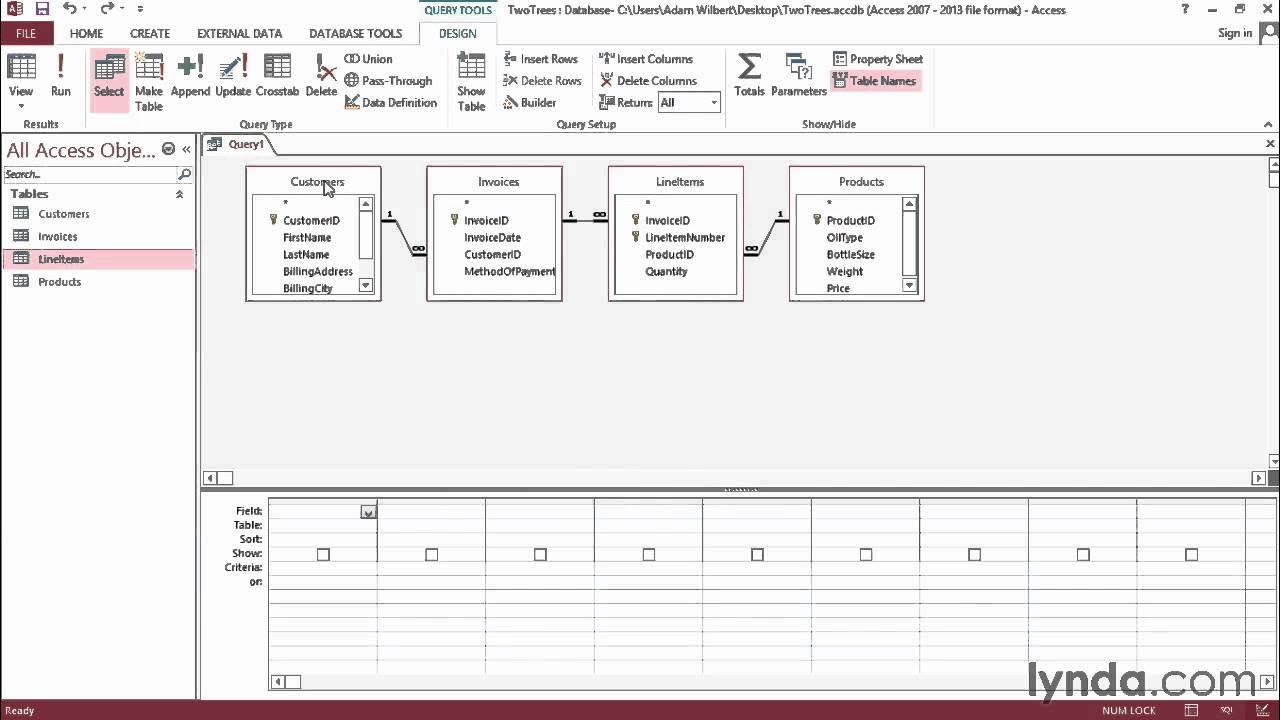The width and height of the screenshot is (1280, 720).
Task: Click the Products field list down arrow
Action: click(x=909, y=285)
